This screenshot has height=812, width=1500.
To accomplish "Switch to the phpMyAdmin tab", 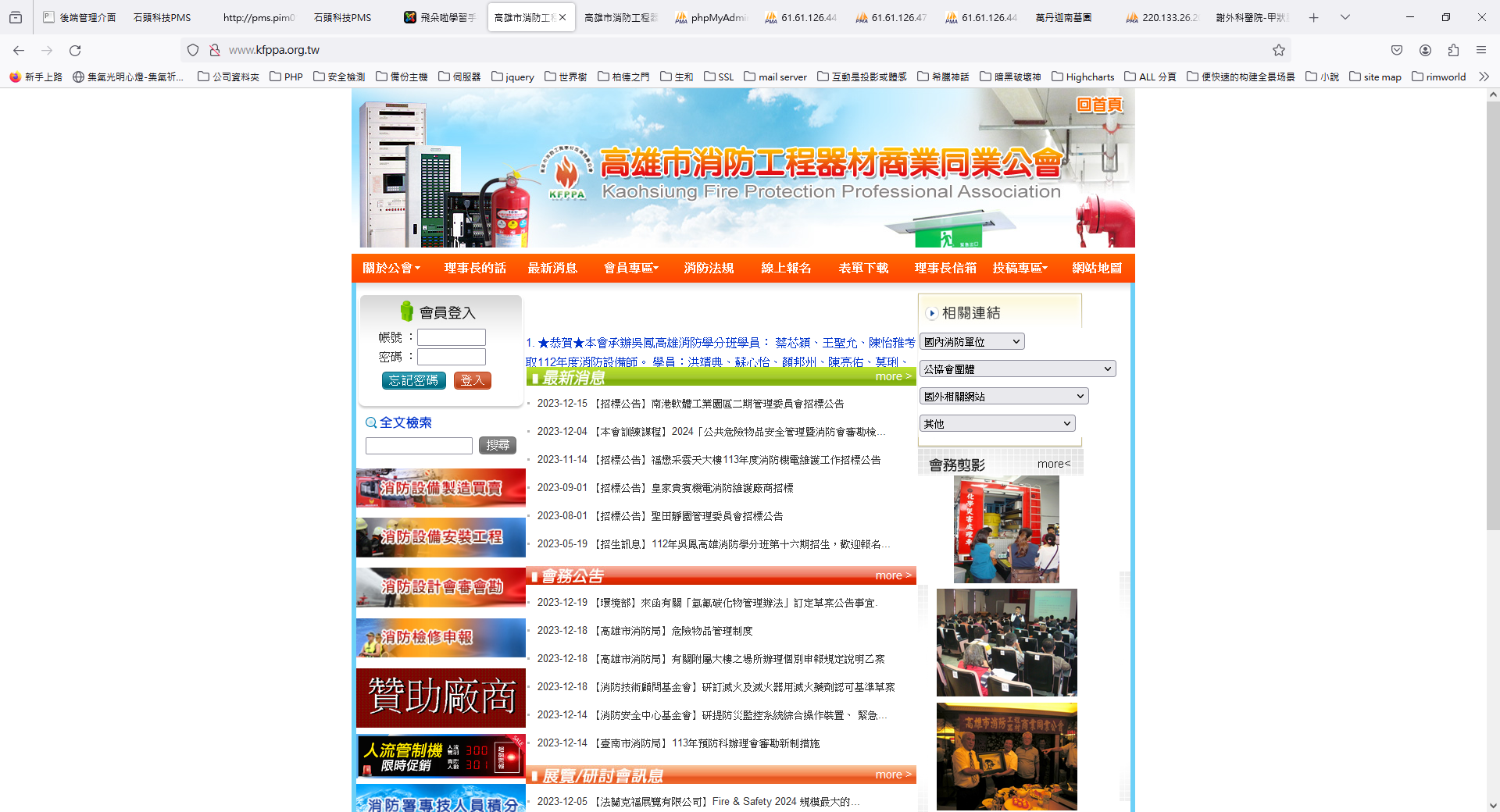I will (x=711, y=17).
